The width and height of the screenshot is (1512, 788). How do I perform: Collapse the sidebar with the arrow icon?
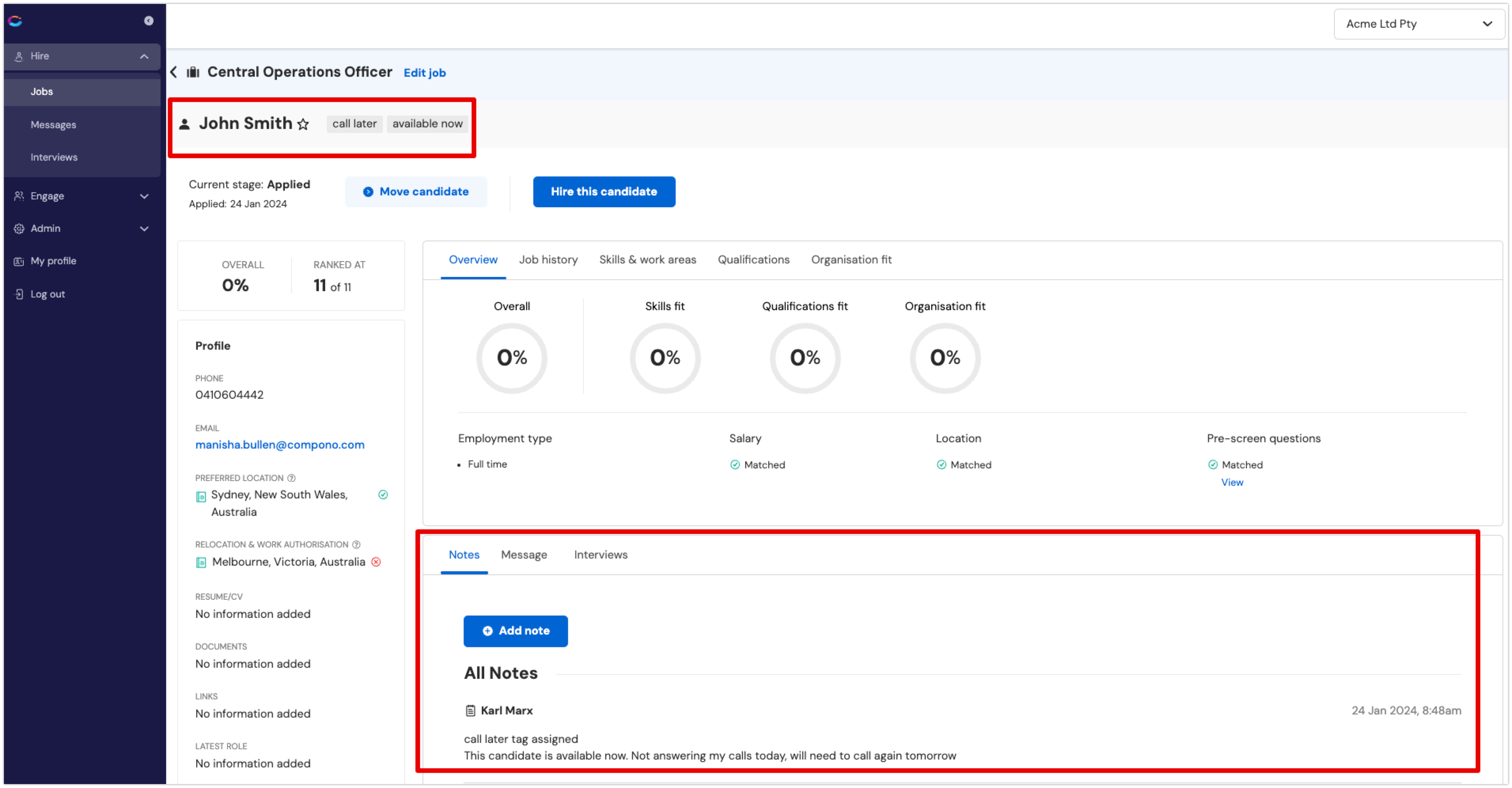(149, 21)
